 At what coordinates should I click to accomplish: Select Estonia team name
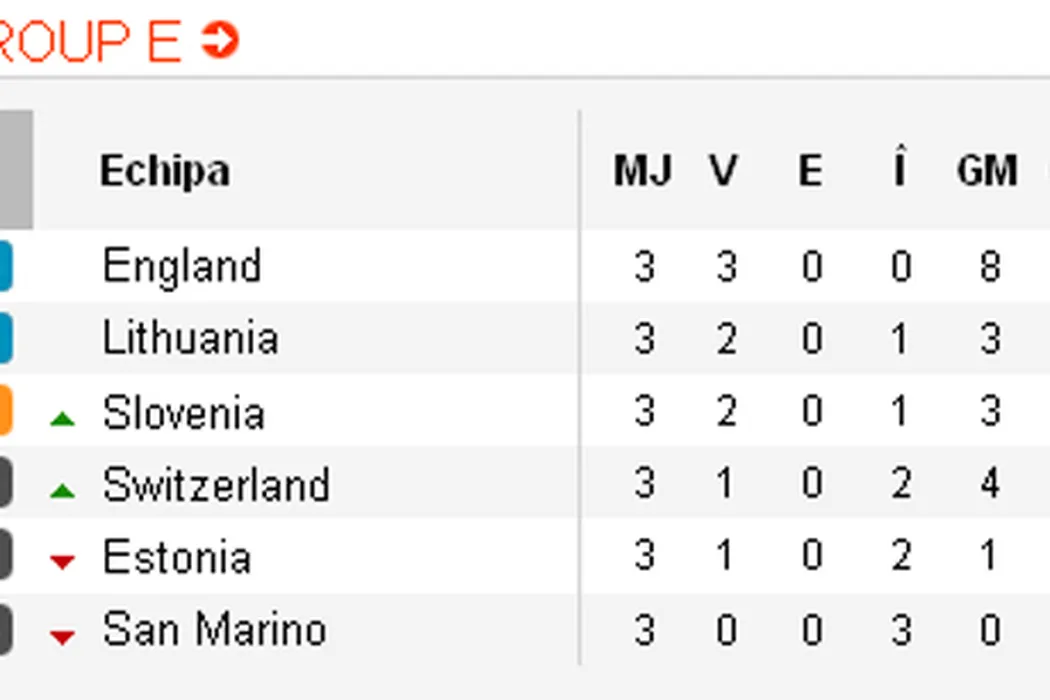(x=177, y=557)
